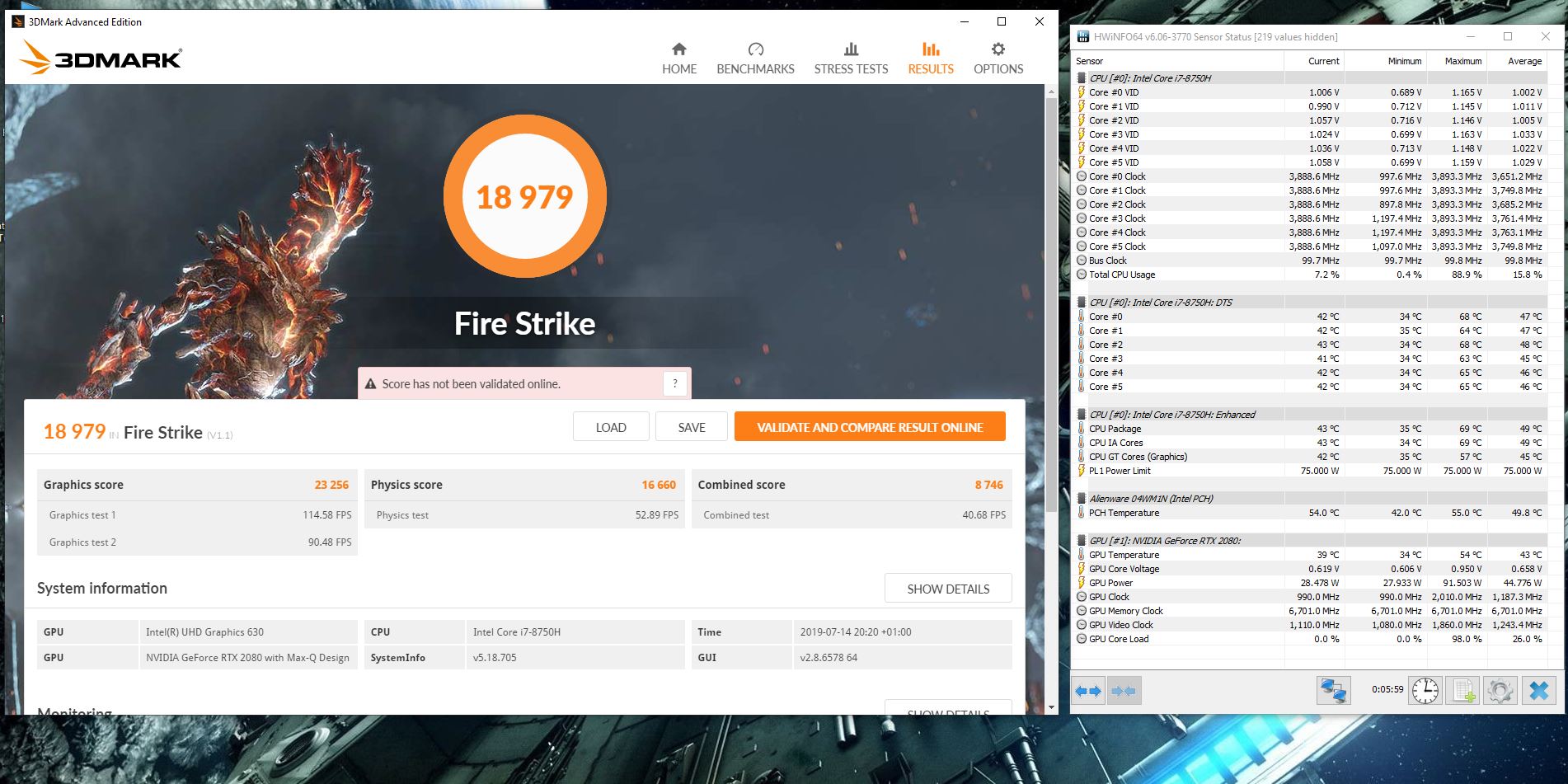Click HWiNFO logging start sheet icon
This screenshot has height=784, width=1568.
[1463, 691]
